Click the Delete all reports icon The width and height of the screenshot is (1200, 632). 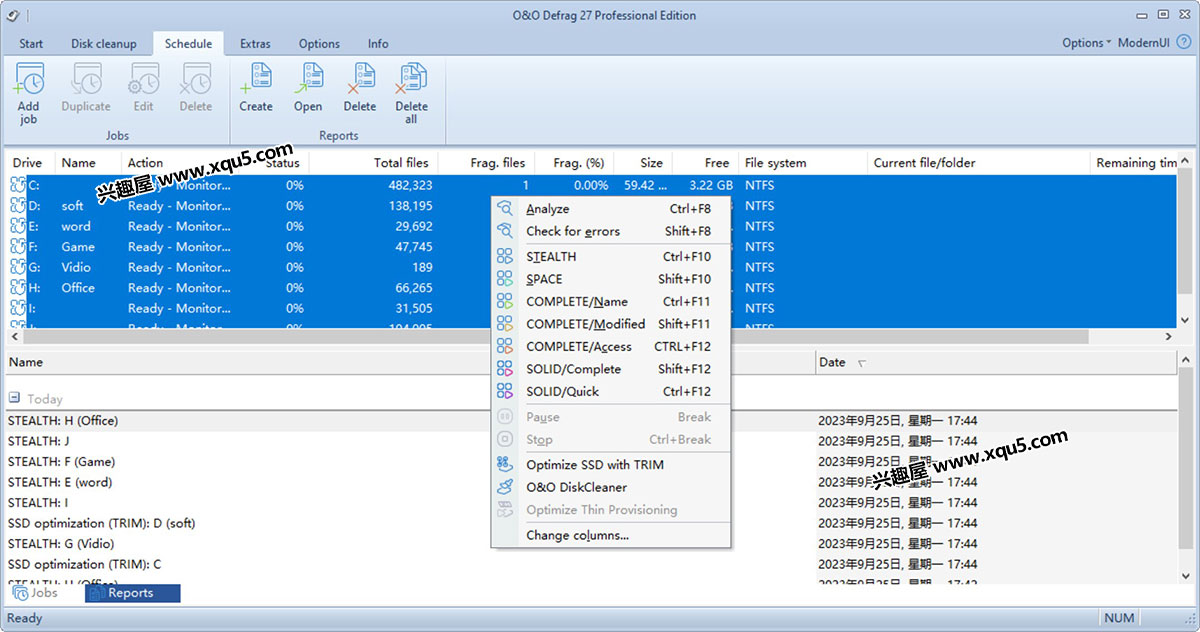coord(411,80)
